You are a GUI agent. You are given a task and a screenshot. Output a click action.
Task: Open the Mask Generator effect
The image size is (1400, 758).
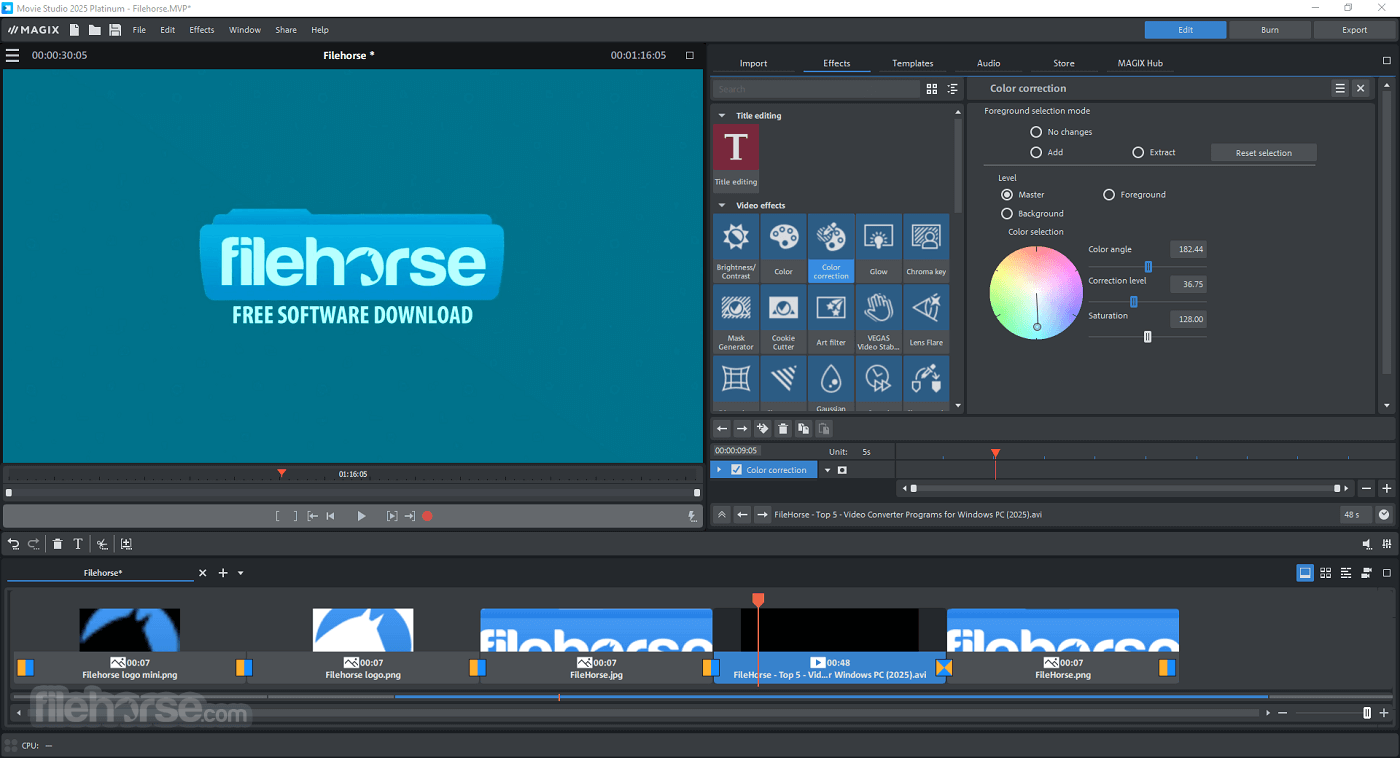point(736,319)
